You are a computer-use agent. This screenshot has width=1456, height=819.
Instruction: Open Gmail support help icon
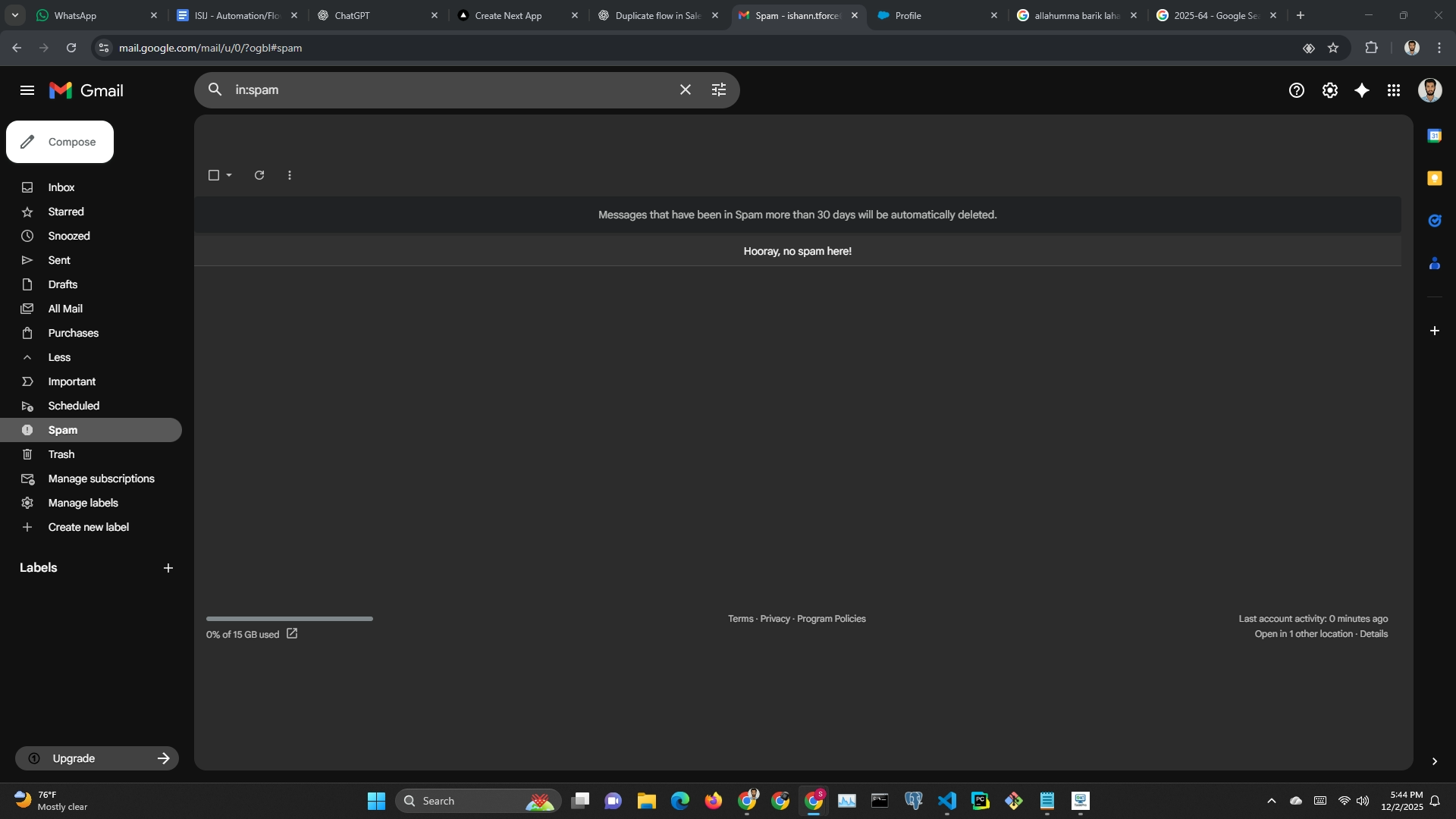pos(1296,90)
